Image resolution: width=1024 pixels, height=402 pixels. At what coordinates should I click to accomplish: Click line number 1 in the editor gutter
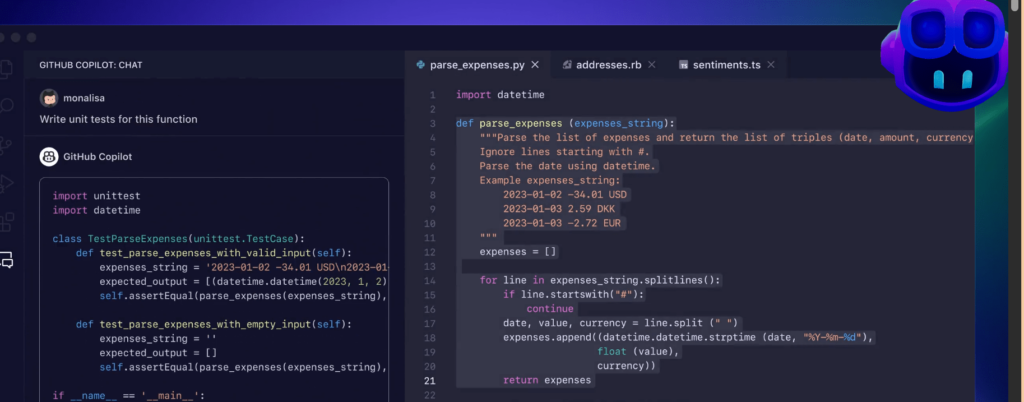click(432, 95)
